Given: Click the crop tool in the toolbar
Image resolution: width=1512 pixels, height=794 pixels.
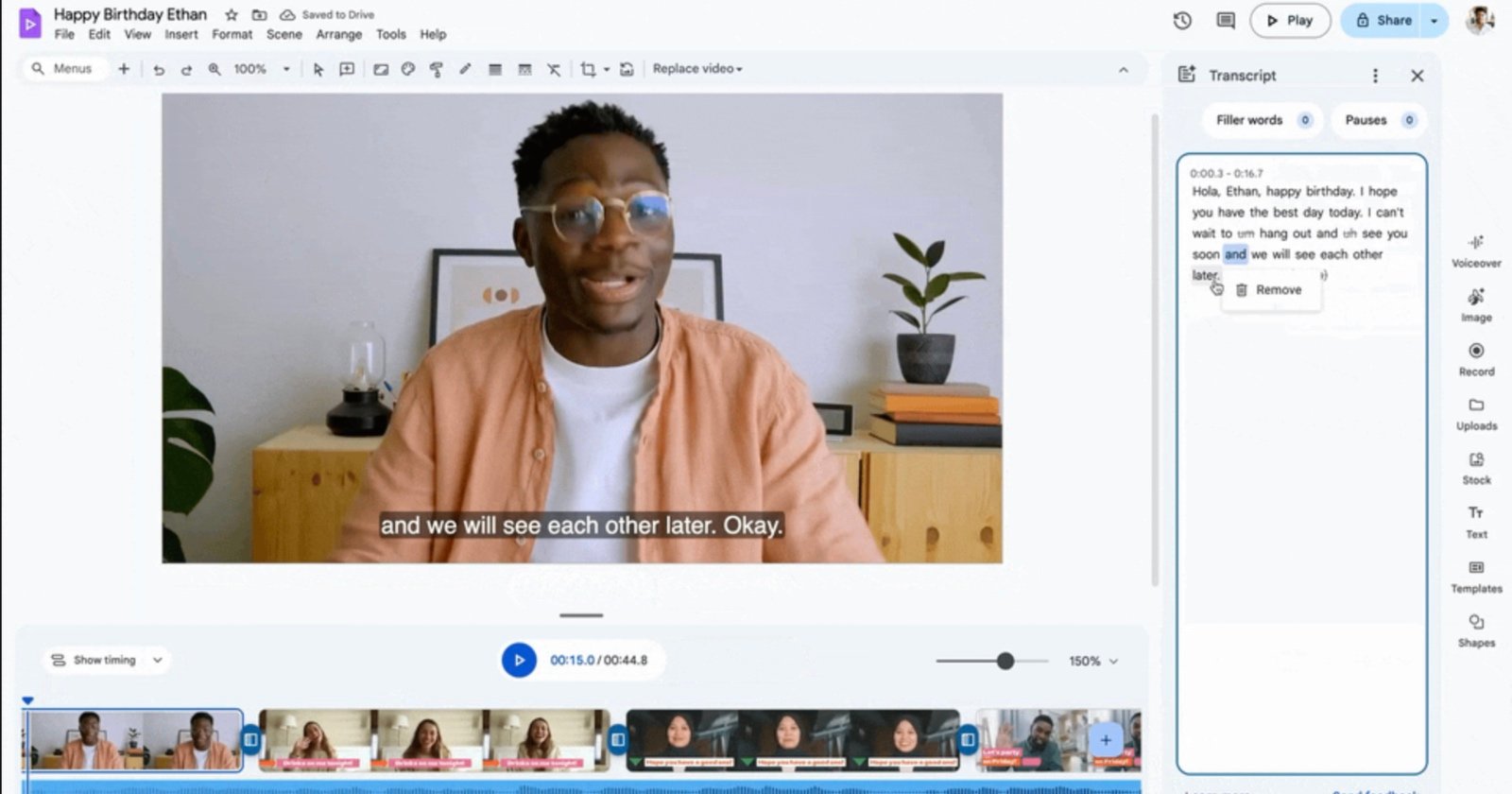Looking at the screenshot, I should [588, 69].
